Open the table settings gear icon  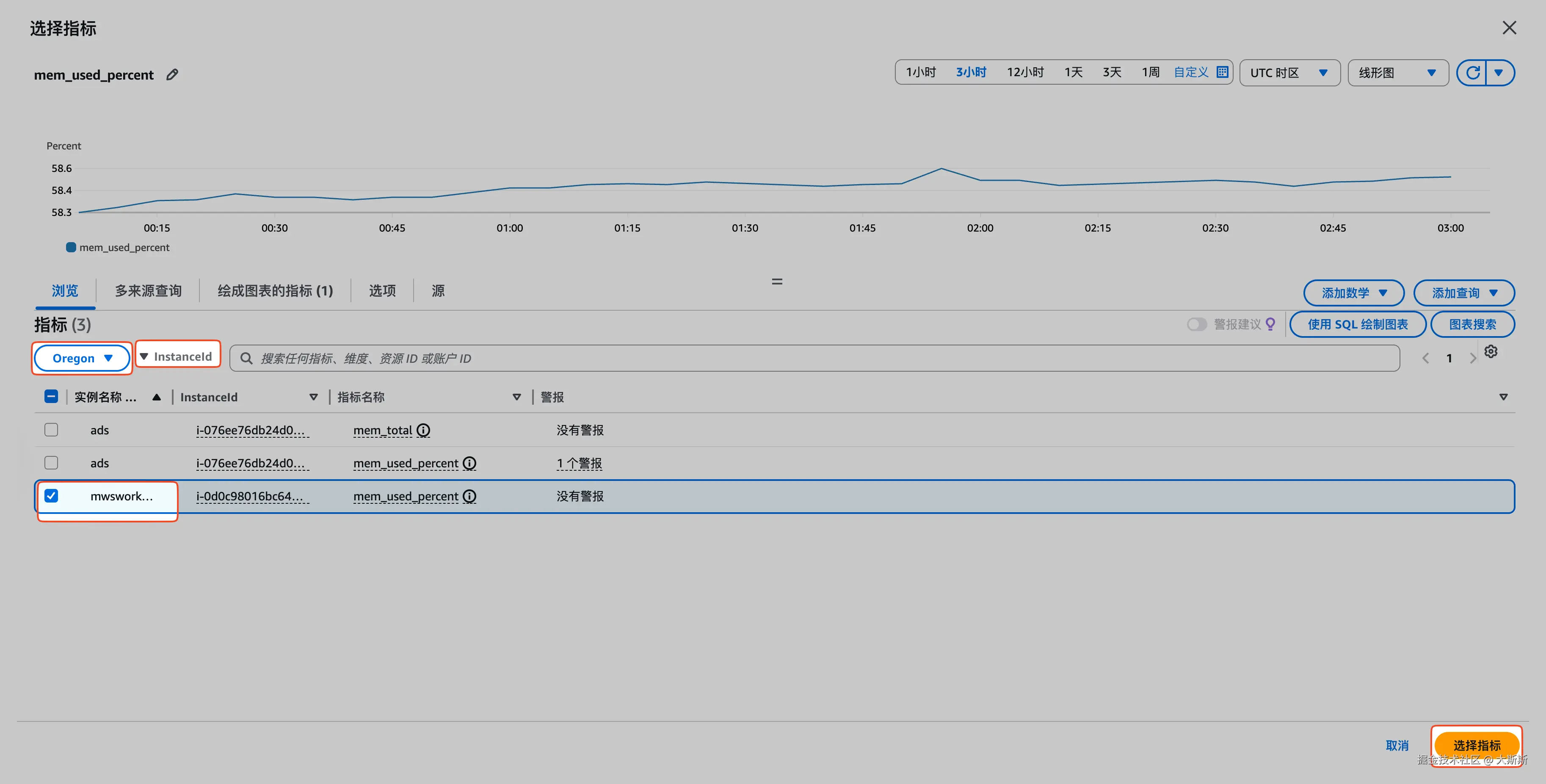(x=1491, y=352)
